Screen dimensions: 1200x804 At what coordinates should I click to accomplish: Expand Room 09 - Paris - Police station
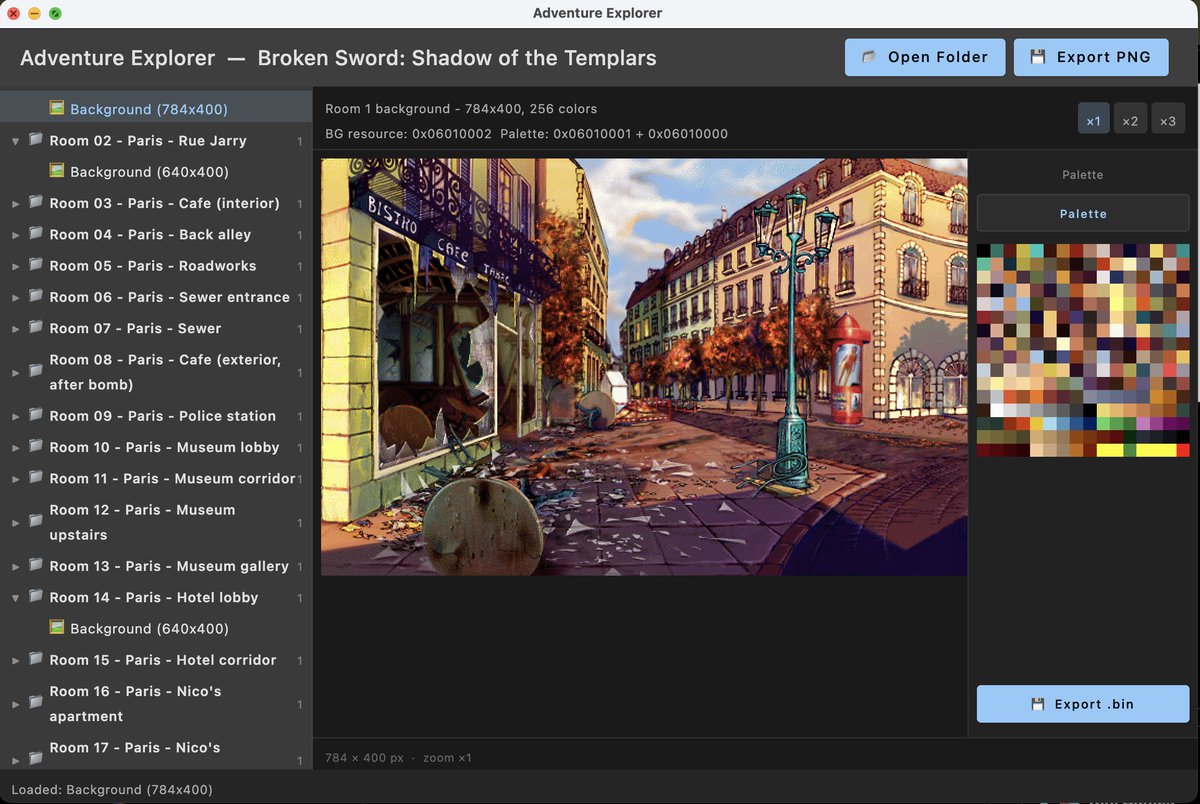[x=15, y=417]
